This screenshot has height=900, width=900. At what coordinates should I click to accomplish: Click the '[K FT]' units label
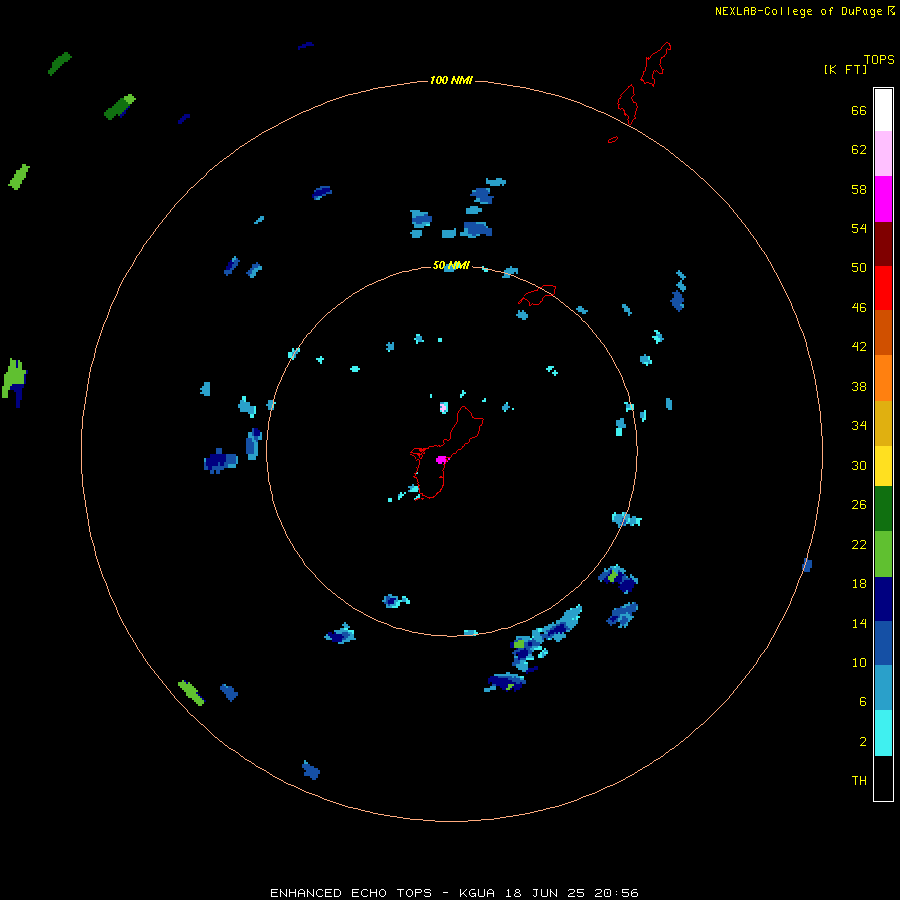click(x=845, y=69)
